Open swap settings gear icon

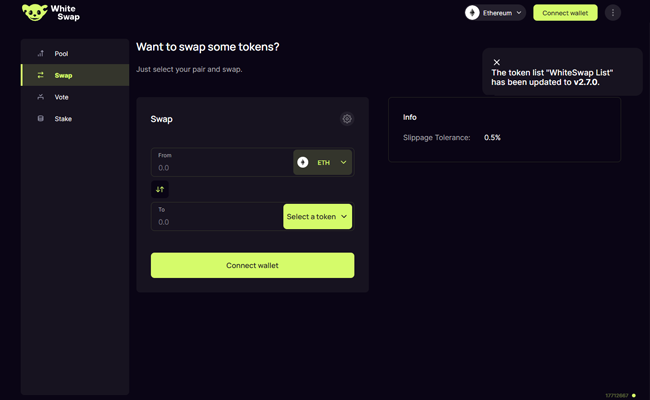347,119
